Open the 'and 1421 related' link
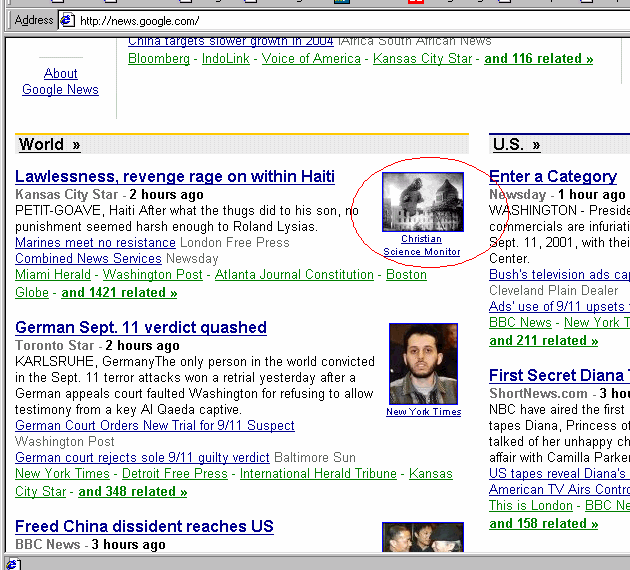This screenshot has width=630, height=570. coord(119,292)
